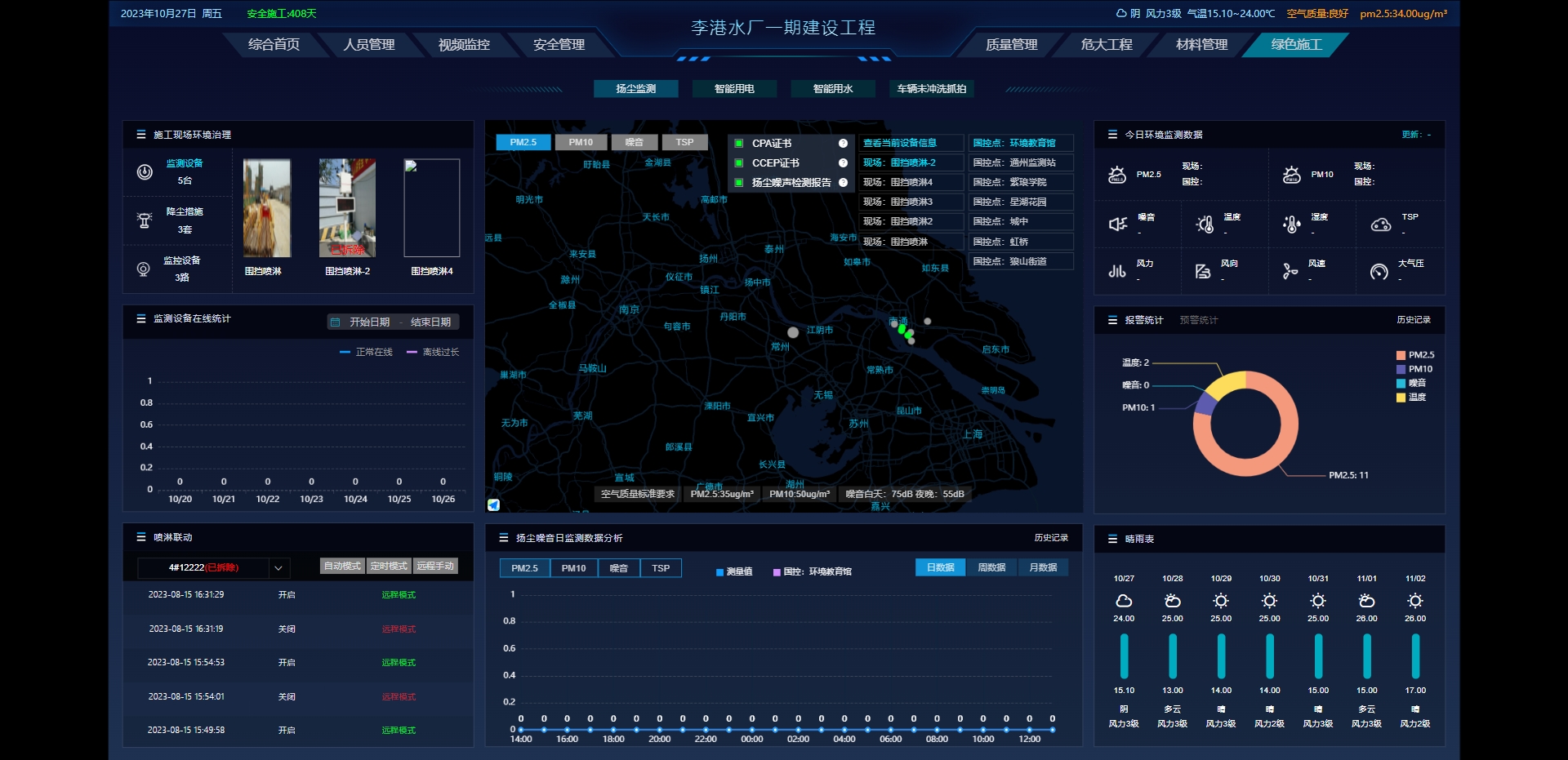Viewport: 1568px width, 760px height.
Task: Select 国控点: 通州监测站 in the map list
Action: coord(1021,162)
